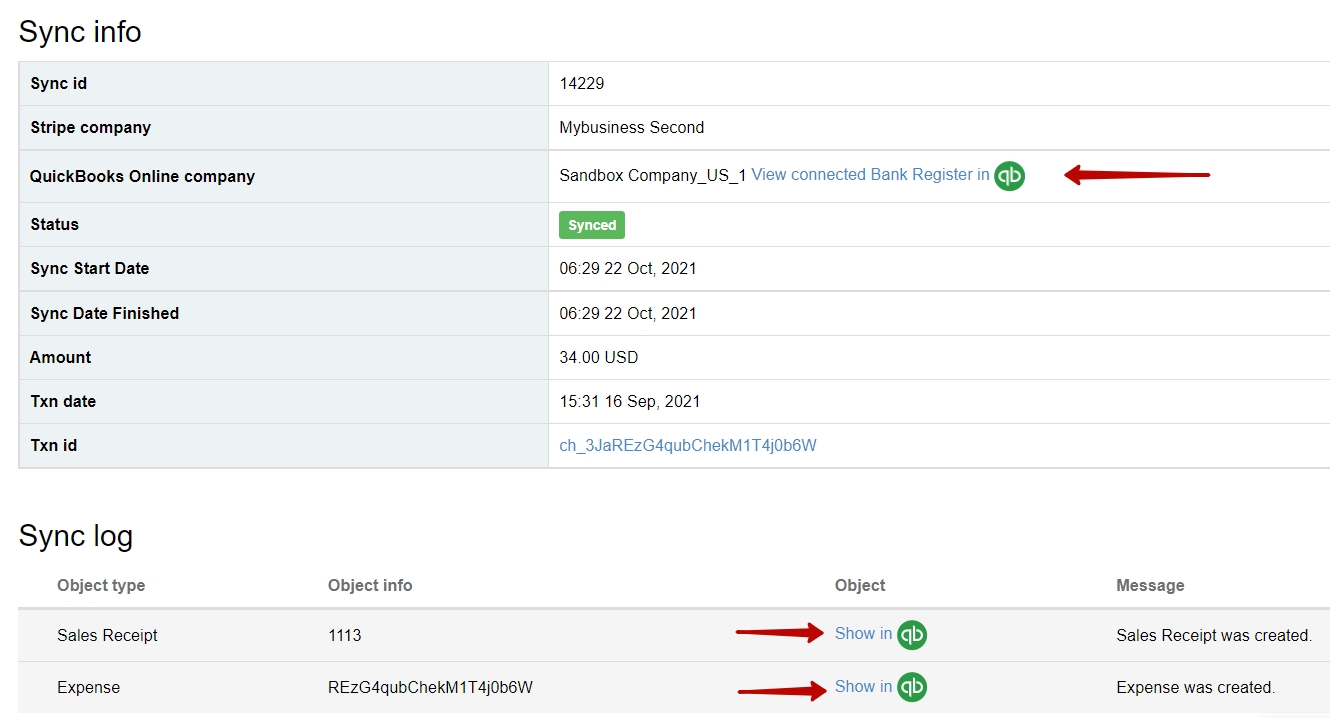Click the Message column header
Image resolution: width=1330 pixels, height=718 pixels.
1150,586
